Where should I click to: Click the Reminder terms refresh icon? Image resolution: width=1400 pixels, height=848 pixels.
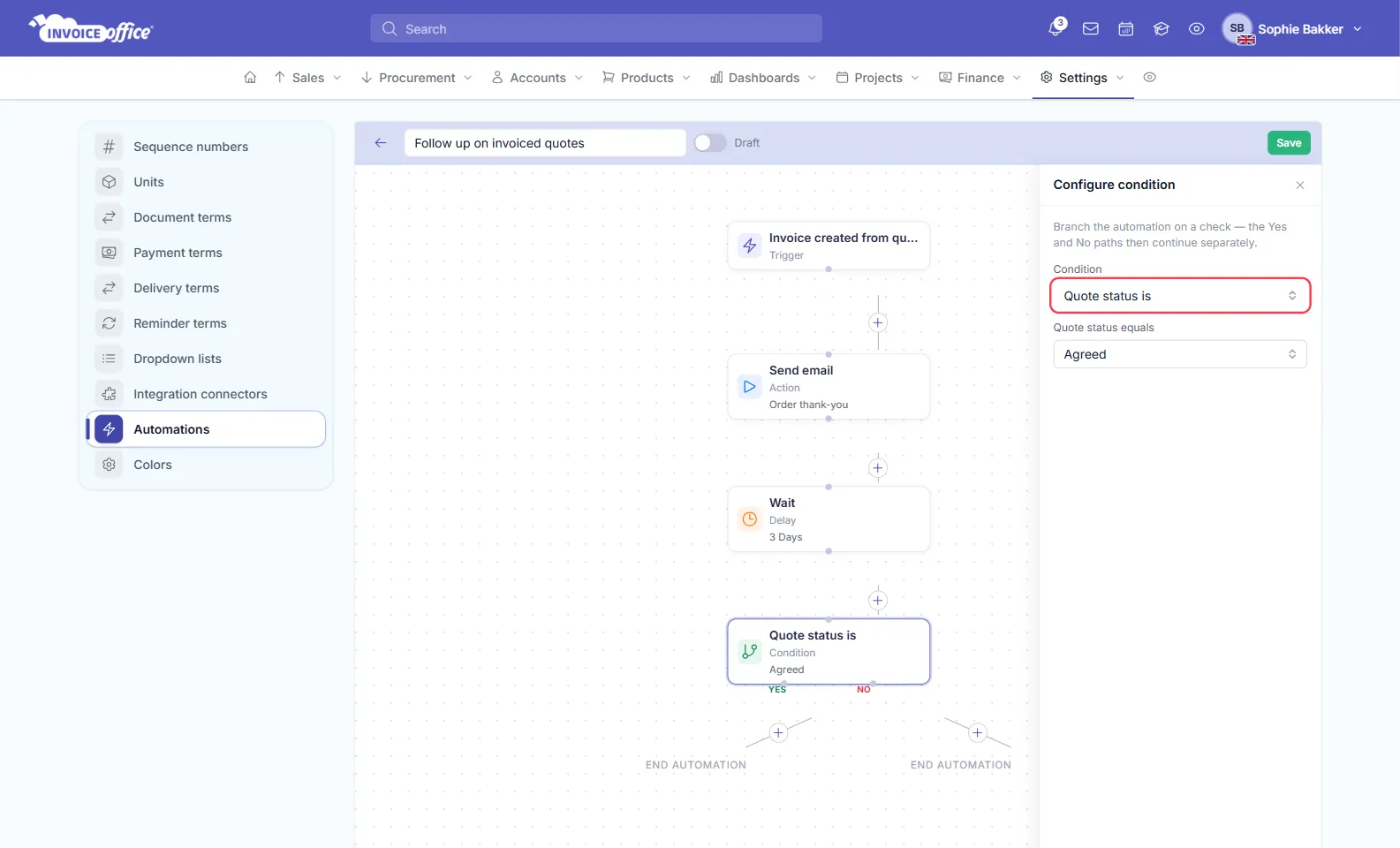109,323
